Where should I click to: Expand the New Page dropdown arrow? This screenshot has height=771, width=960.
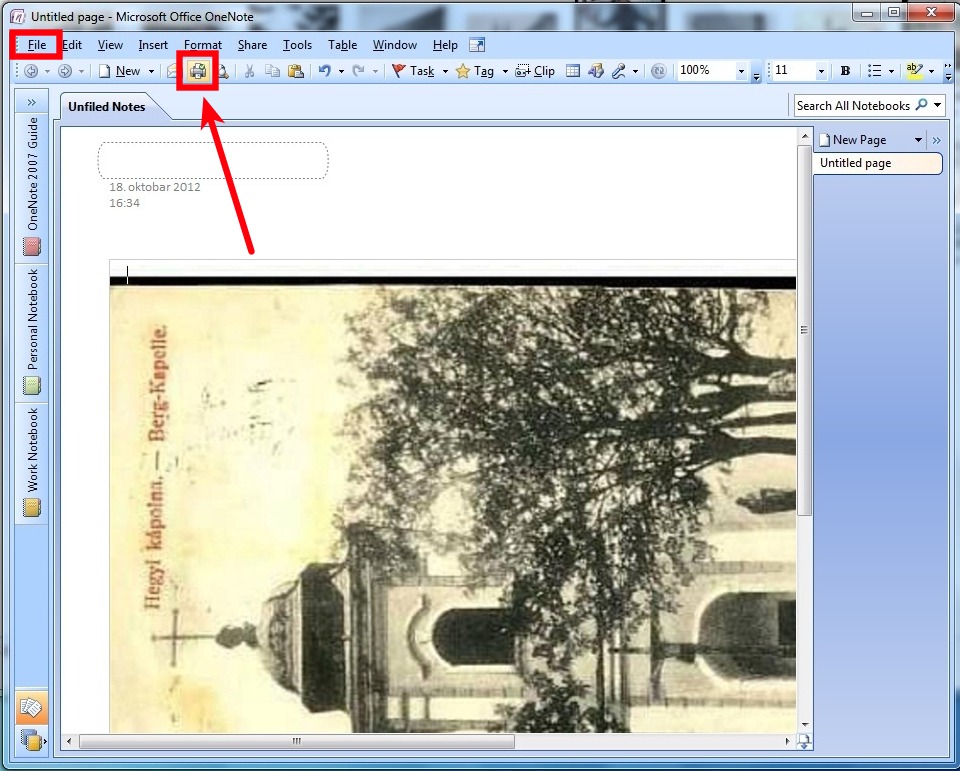click(918, 140)
